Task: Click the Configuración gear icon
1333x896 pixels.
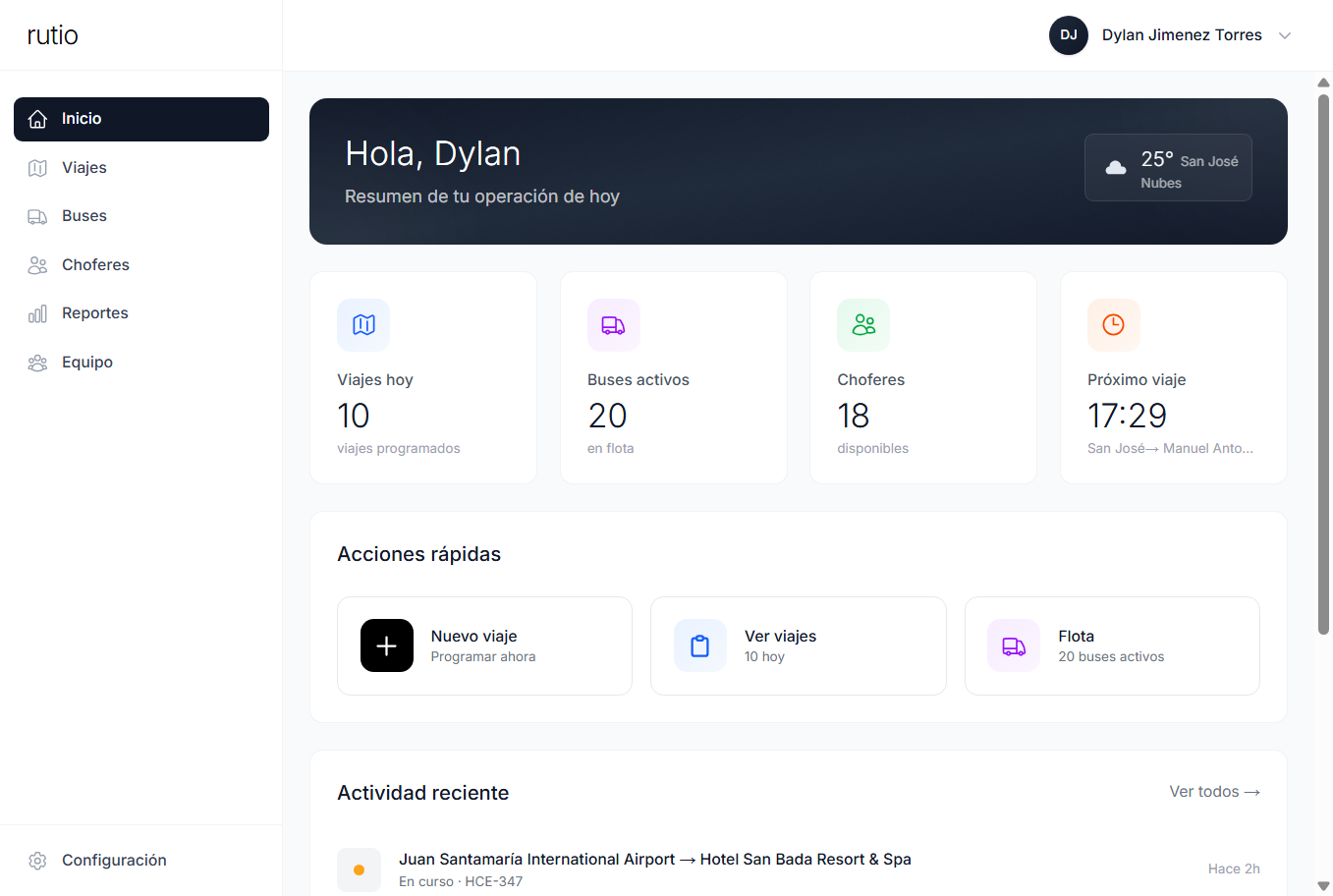Action: pyautogui.click(x=37, y=860)
